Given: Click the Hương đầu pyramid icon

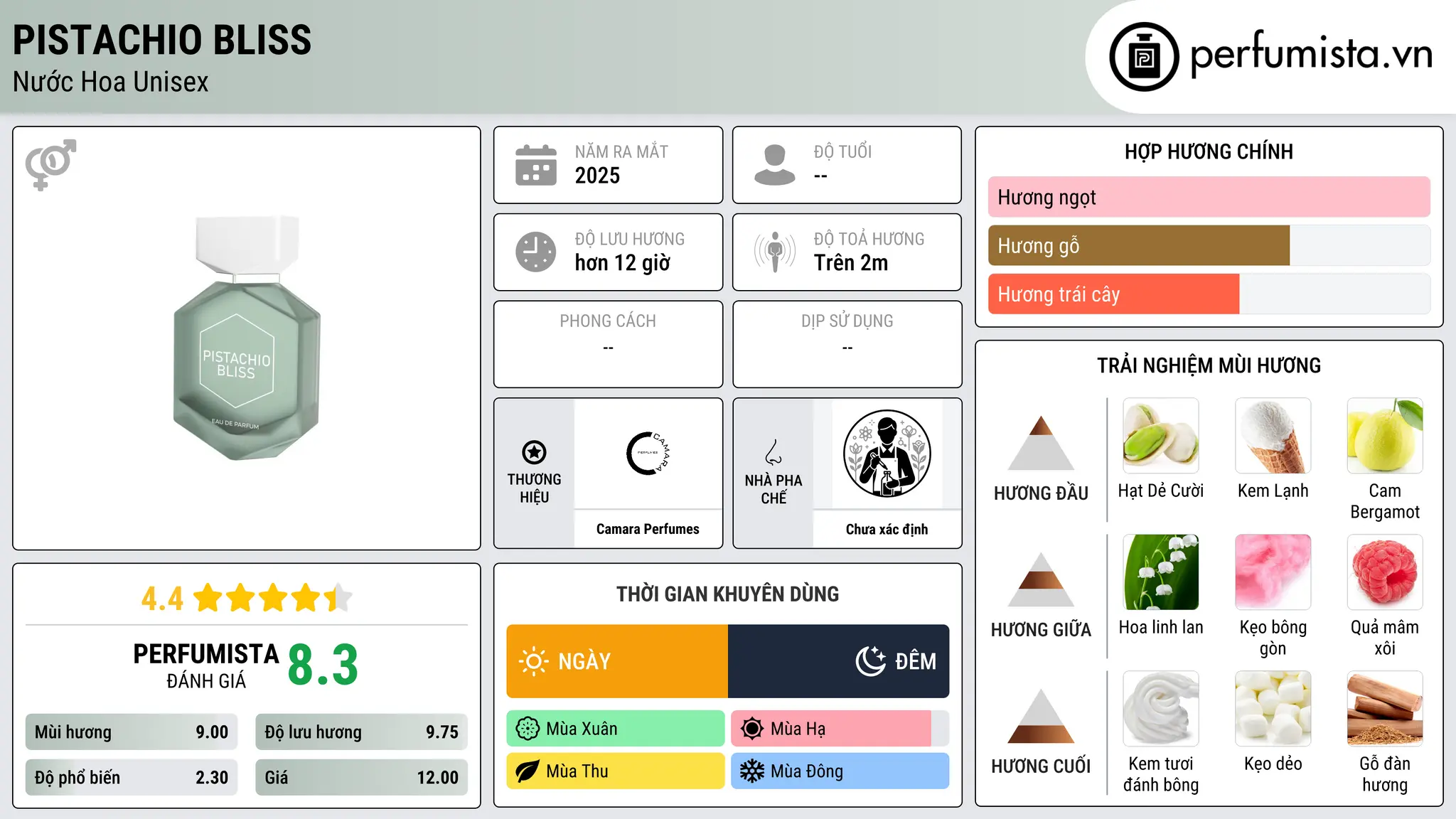Looking at the screenshot, I should [1041, 443].
